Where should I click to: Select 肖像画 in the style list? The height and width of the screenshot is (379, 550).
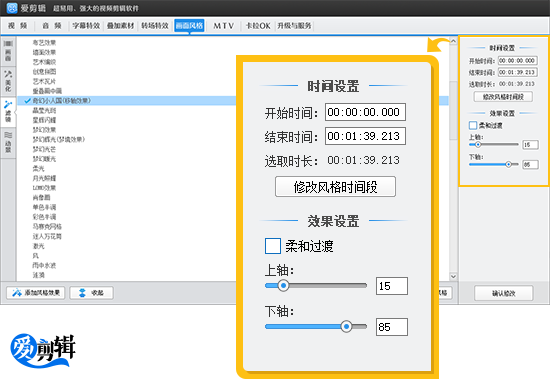point(41,198)
